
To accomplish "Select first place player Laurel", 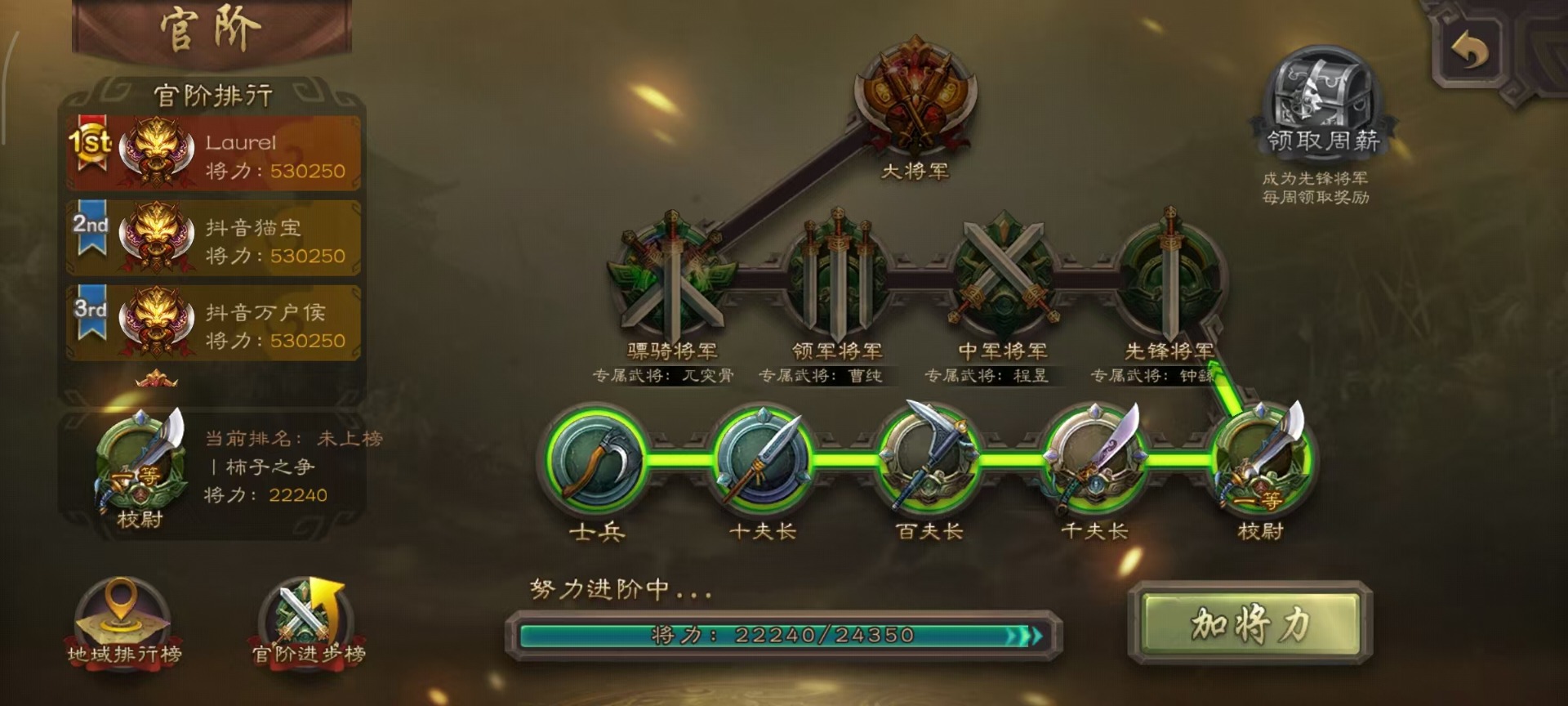I will click(214, 154).
